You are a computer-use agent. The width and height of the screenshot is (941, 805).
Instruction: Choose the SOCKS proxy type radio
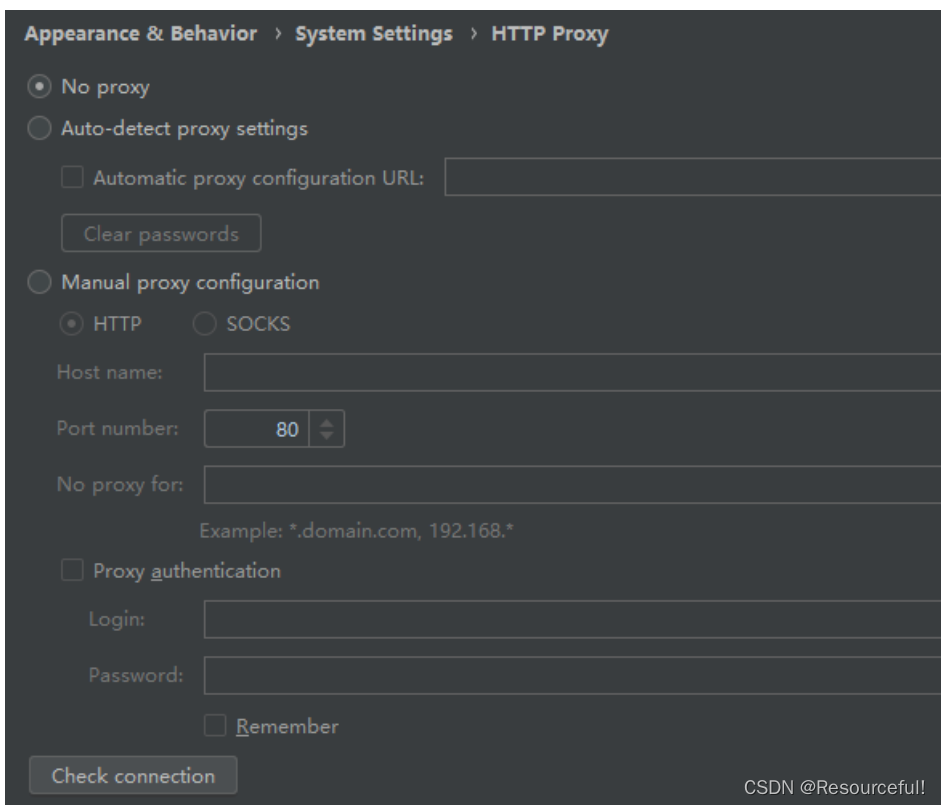(204, 324)
